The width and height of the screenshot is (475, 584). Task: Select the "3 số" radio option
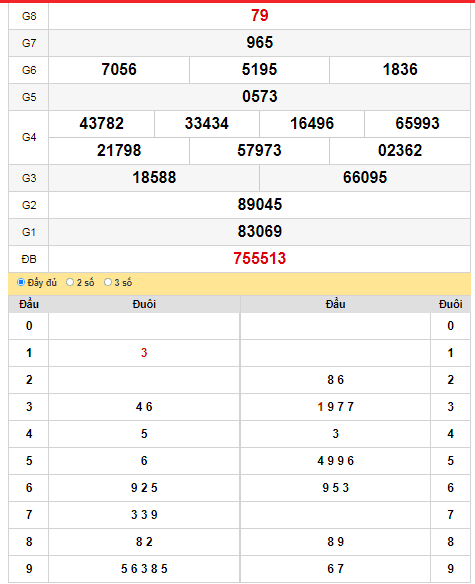[x=108, y=282]
